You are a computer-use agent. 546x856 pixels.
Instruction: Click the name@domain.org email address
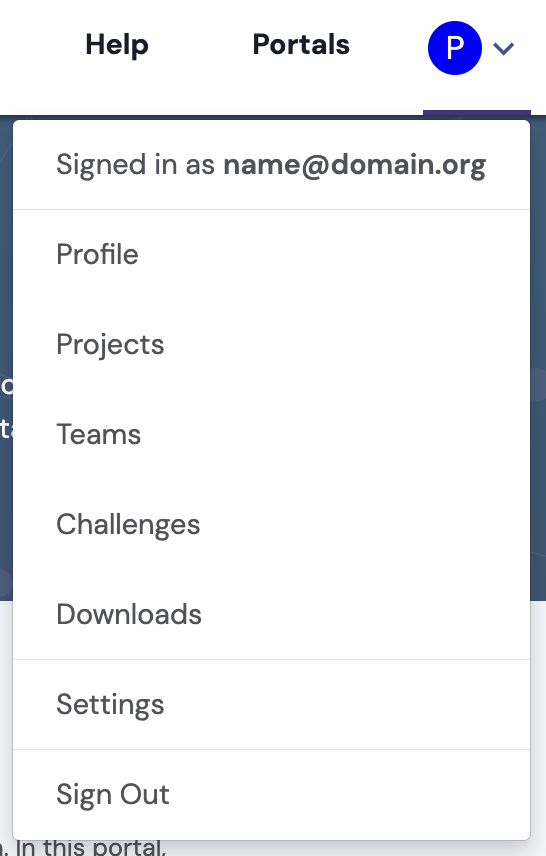point(354,165)
